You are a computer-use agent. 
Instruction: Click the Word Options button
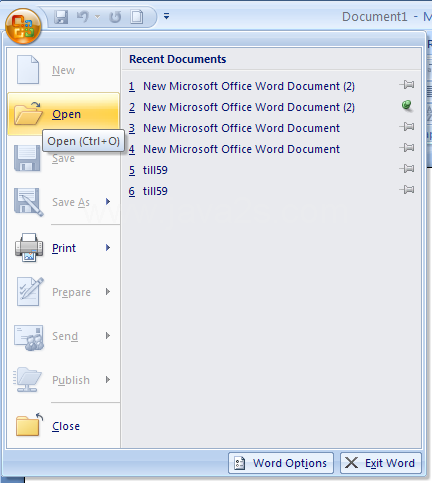[x=281, y=463]
